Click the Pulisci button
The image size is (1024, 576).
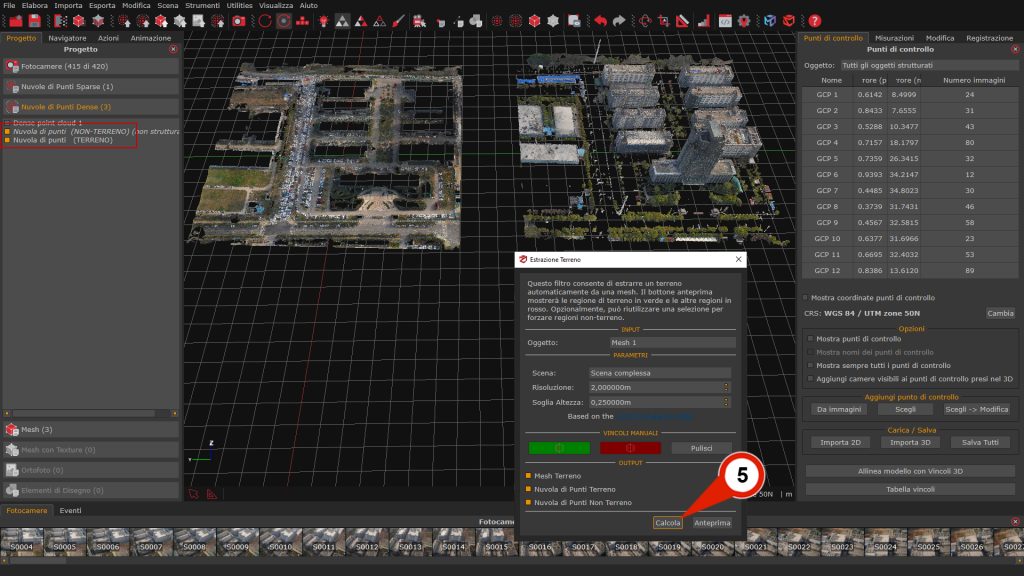pos(701,448)
